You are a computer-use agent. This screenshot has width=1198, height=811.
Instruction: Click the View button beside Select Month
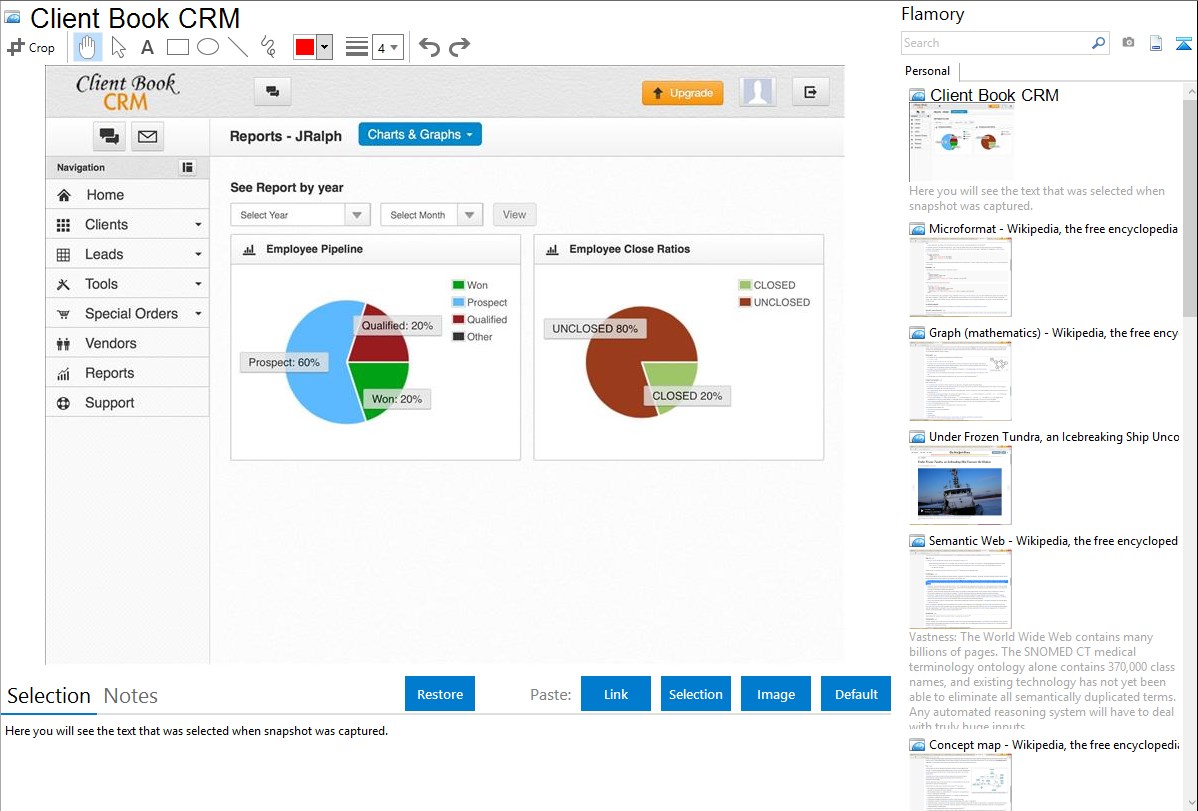point(514,215)
